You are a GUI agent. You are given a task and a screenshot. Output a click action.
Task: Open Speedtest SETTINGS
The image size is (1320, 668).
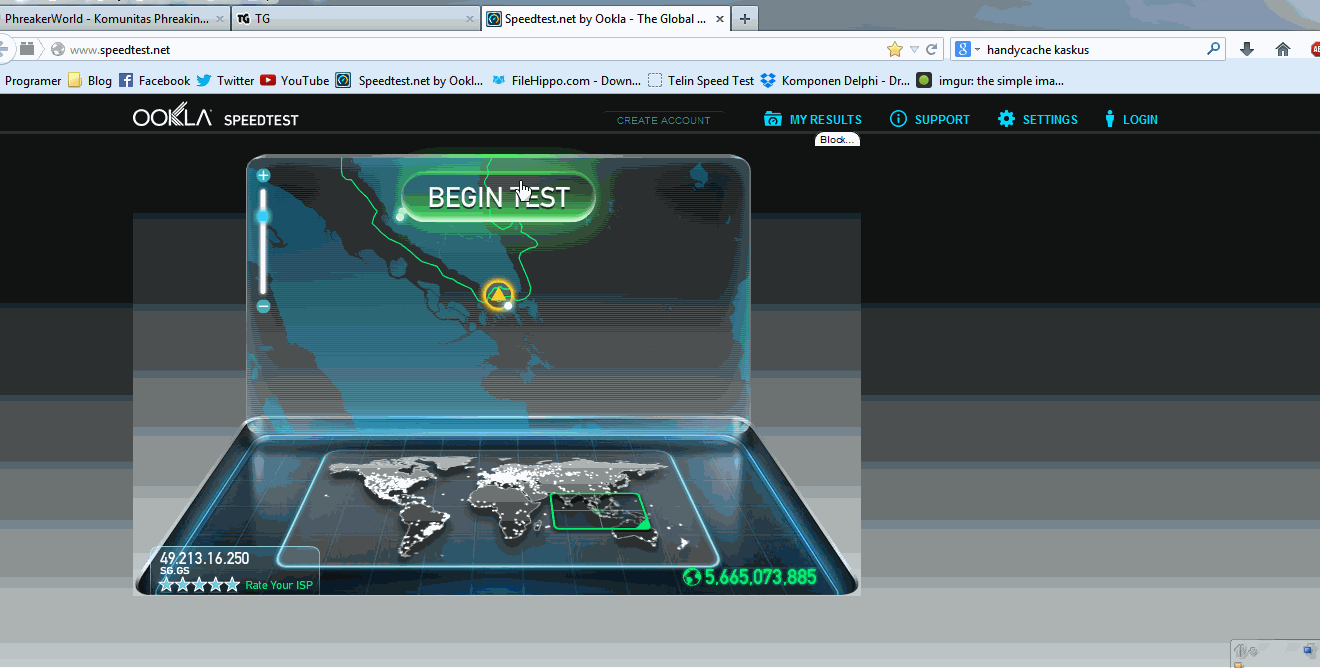click(1038, 119)
